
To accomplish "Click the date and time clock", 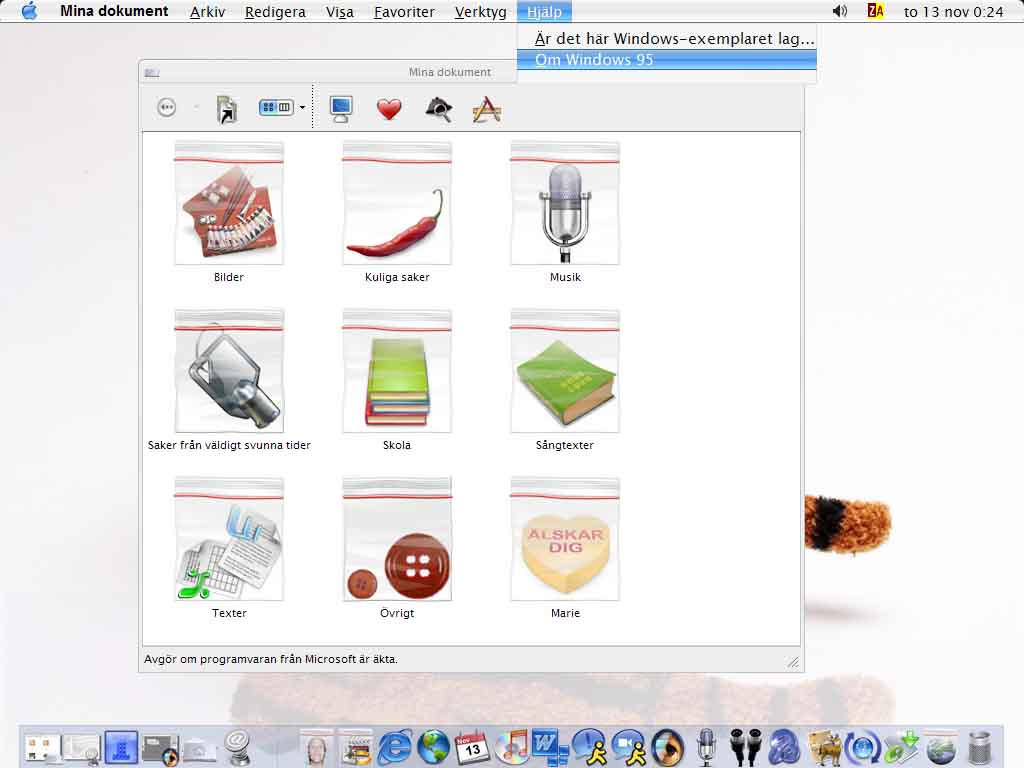I will [953, 12].
